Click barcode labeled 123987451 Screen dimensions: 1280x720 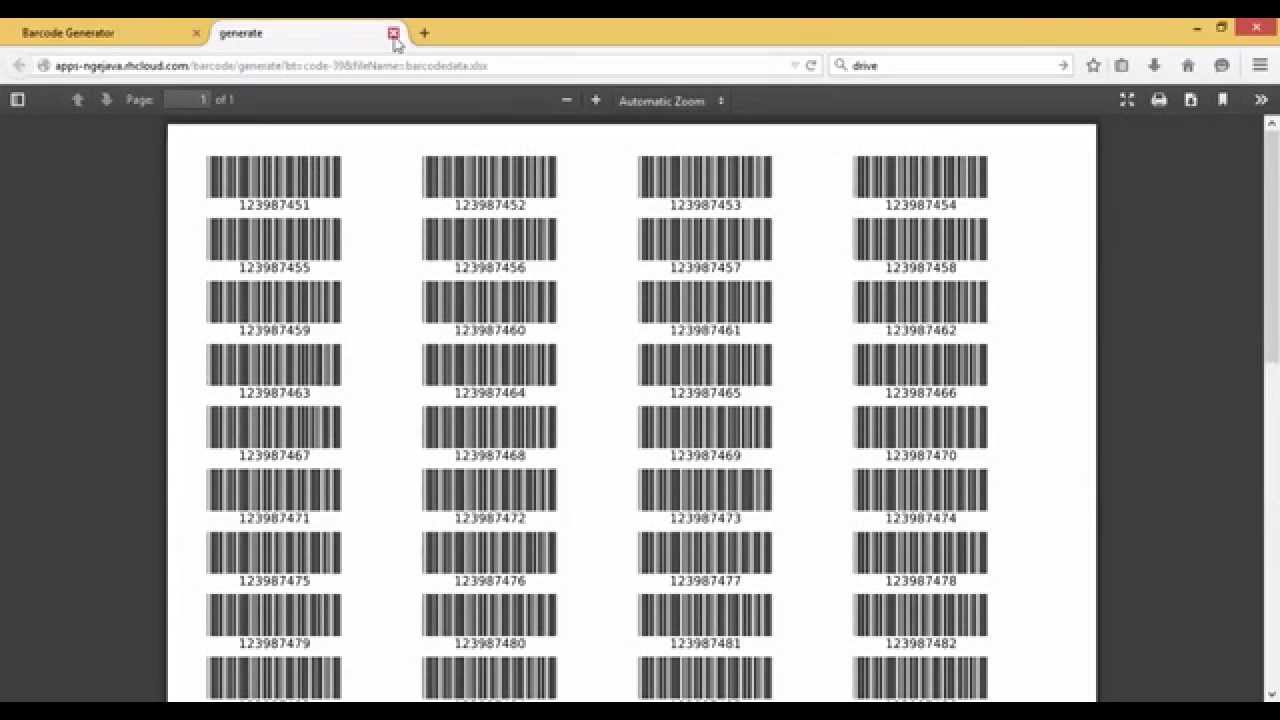click(274, 177)
